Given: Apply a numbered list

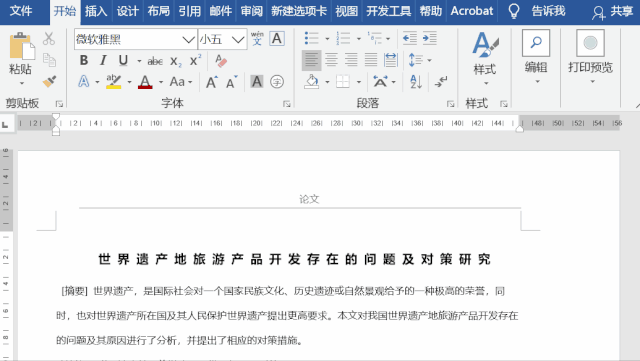Looking at the screenshot, I should click(343, 38).
